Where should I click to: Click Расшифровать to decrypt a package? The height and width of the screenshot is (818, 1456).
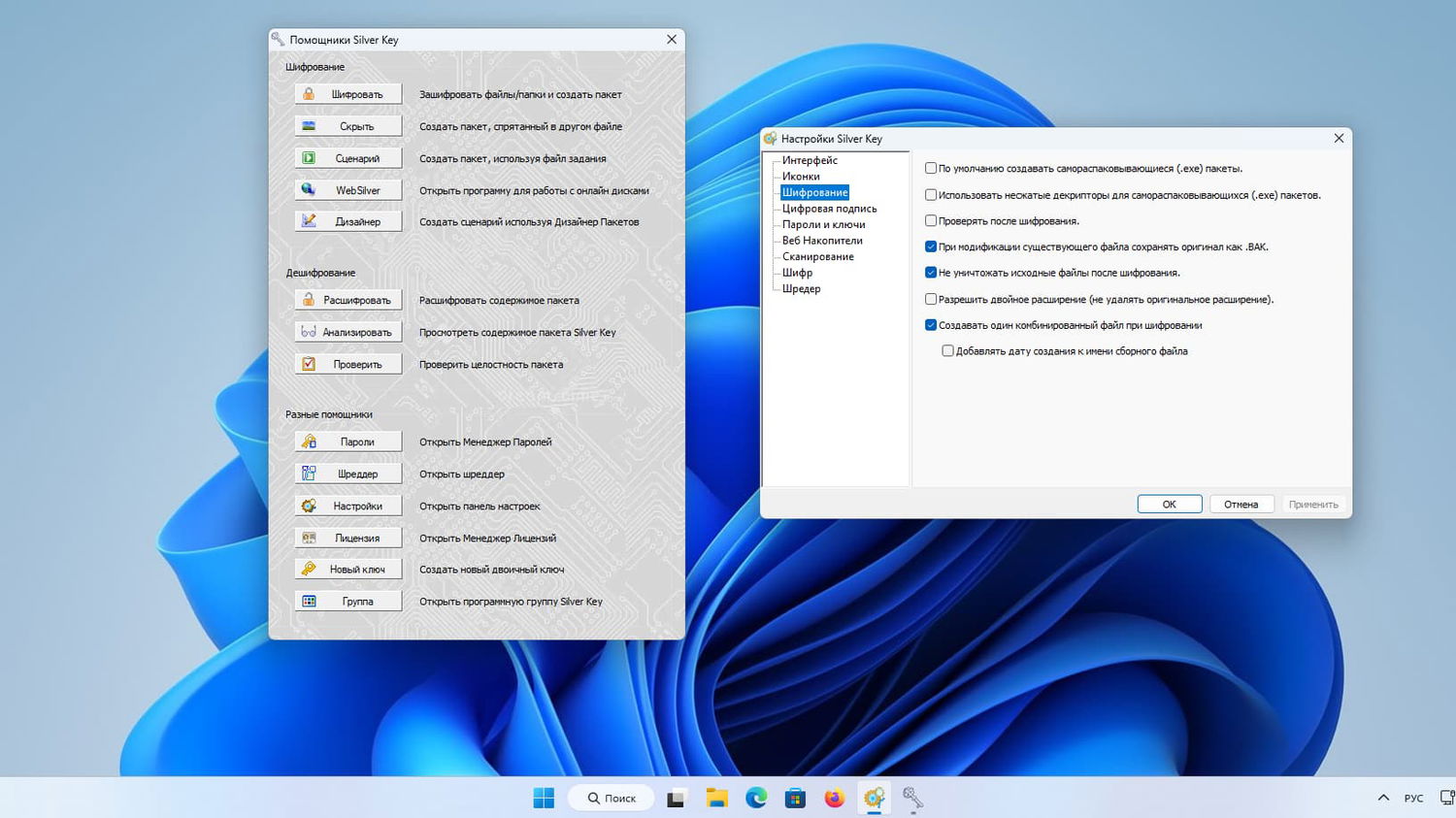pyautogui.click(x=348, y=301)
